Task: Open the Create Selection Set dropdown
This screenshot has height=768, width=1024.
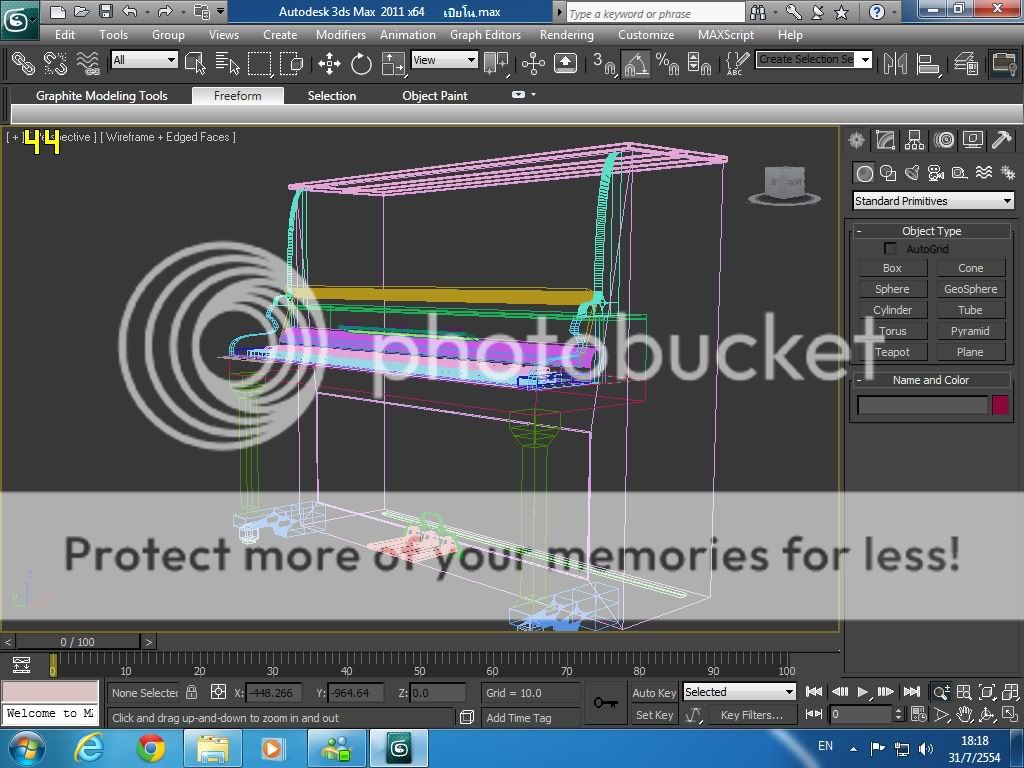Action: [x=814, y=59]
